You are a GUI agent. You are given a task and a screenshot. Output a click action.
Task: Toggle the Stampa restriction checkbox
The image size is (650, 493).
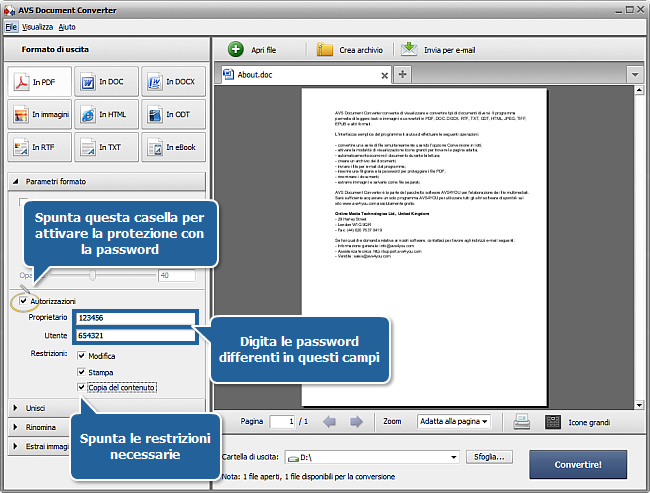pyautogui.click(x=81, y=372)
